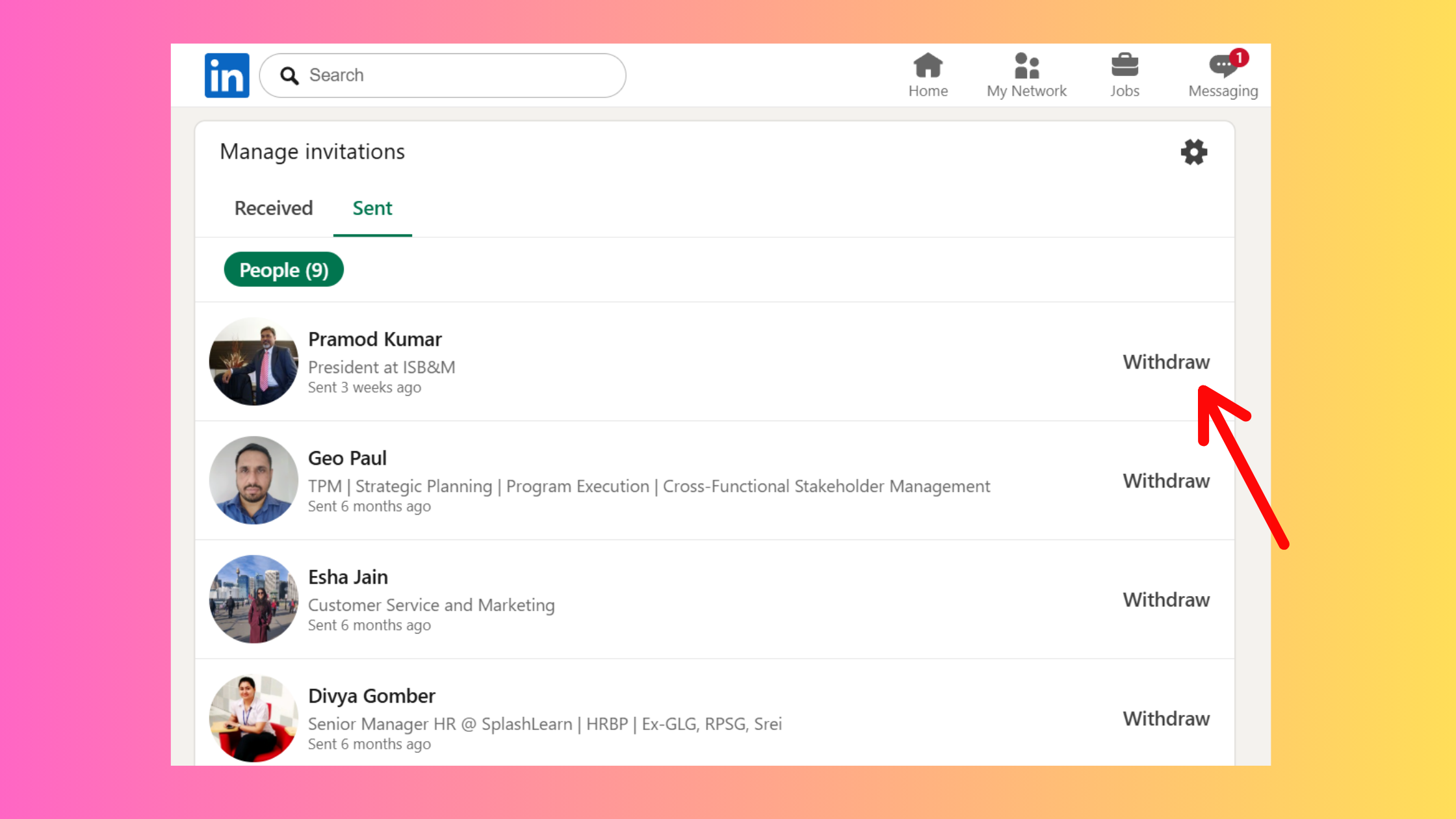Image resolution: width=1456 pixels, height=819 pixels.
Task: Click the Pramod Kumar name link
Action: click(374, 339)
